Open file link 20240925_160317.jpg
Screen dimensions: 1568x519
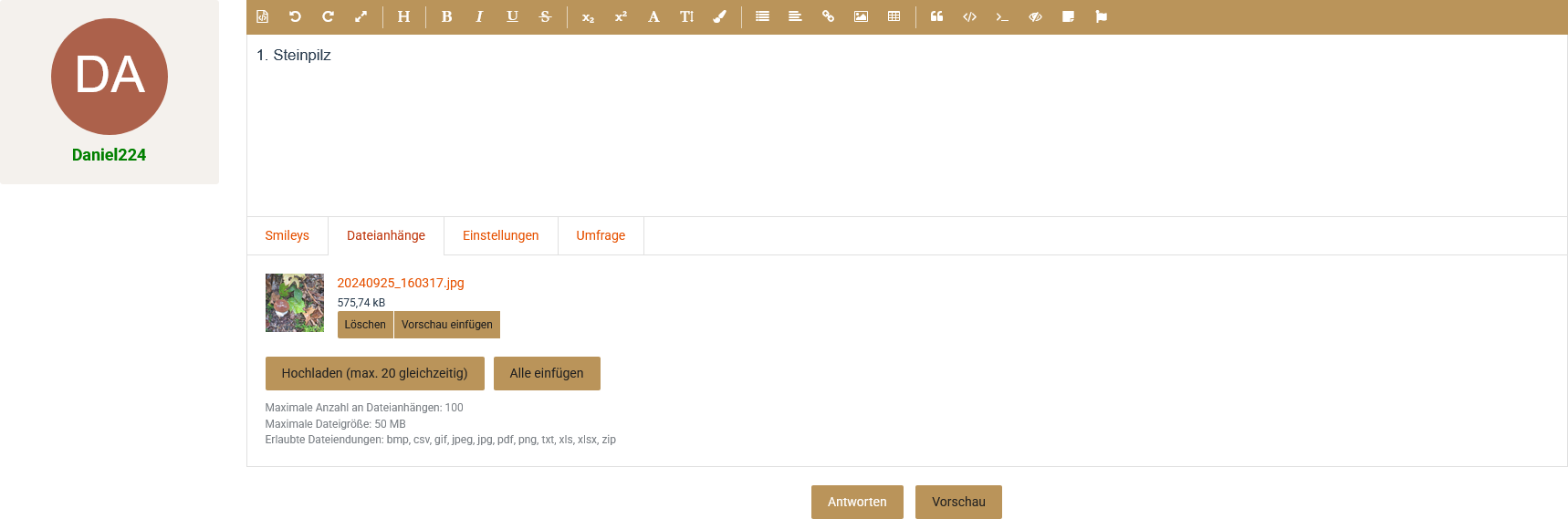(401, 283)
